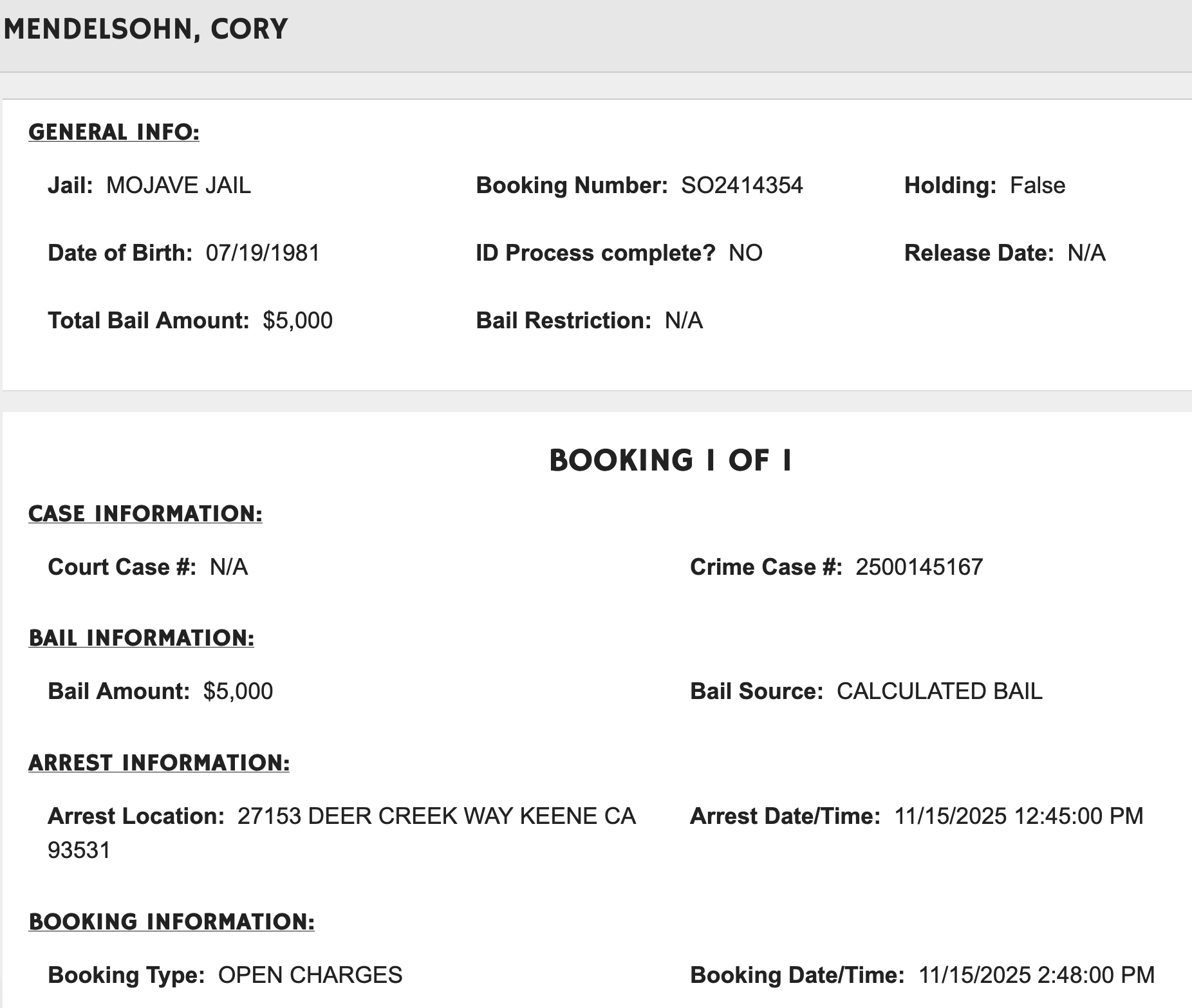The height and width of the screenshot is (1008, 1192).
Task: Click the OPEN CHARGES booking type
Action: (x=310, y=975)
